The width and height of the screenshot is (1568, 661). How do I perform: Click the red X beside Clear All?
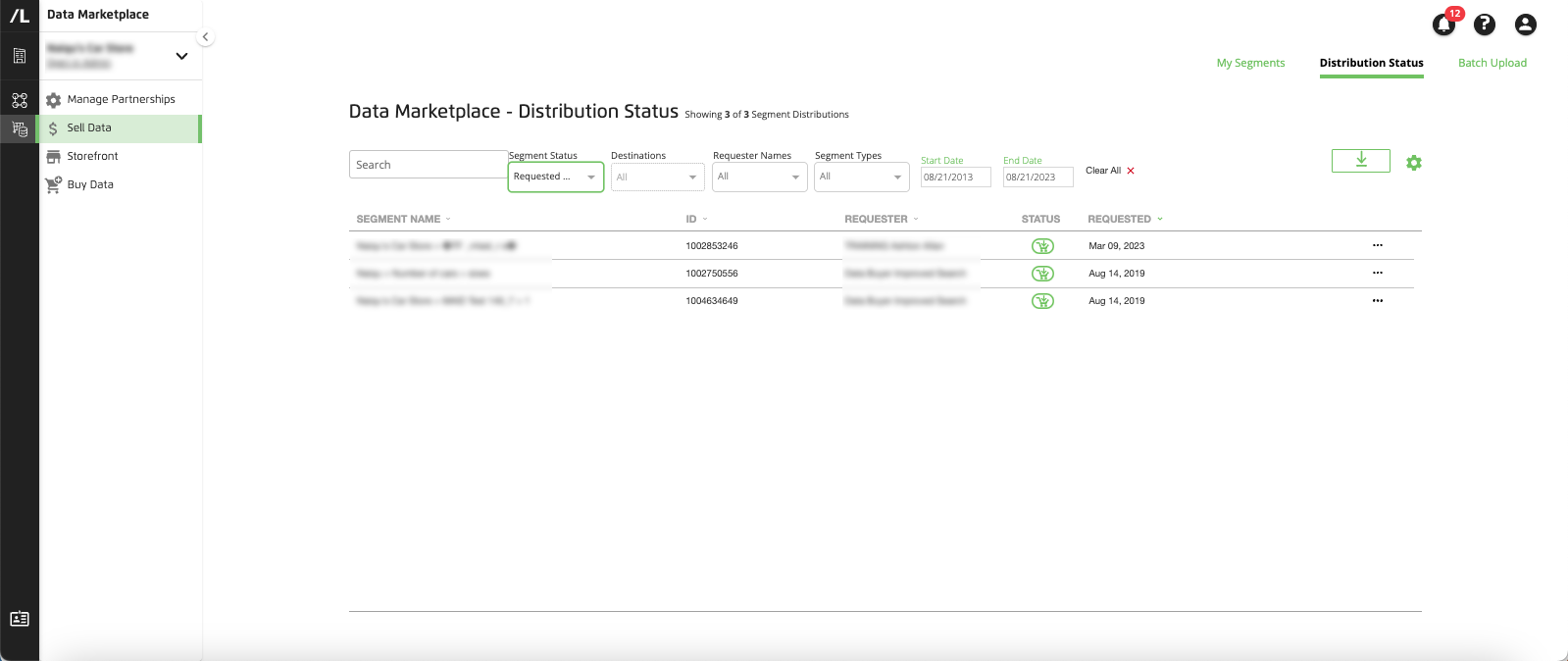(1131, 171)
